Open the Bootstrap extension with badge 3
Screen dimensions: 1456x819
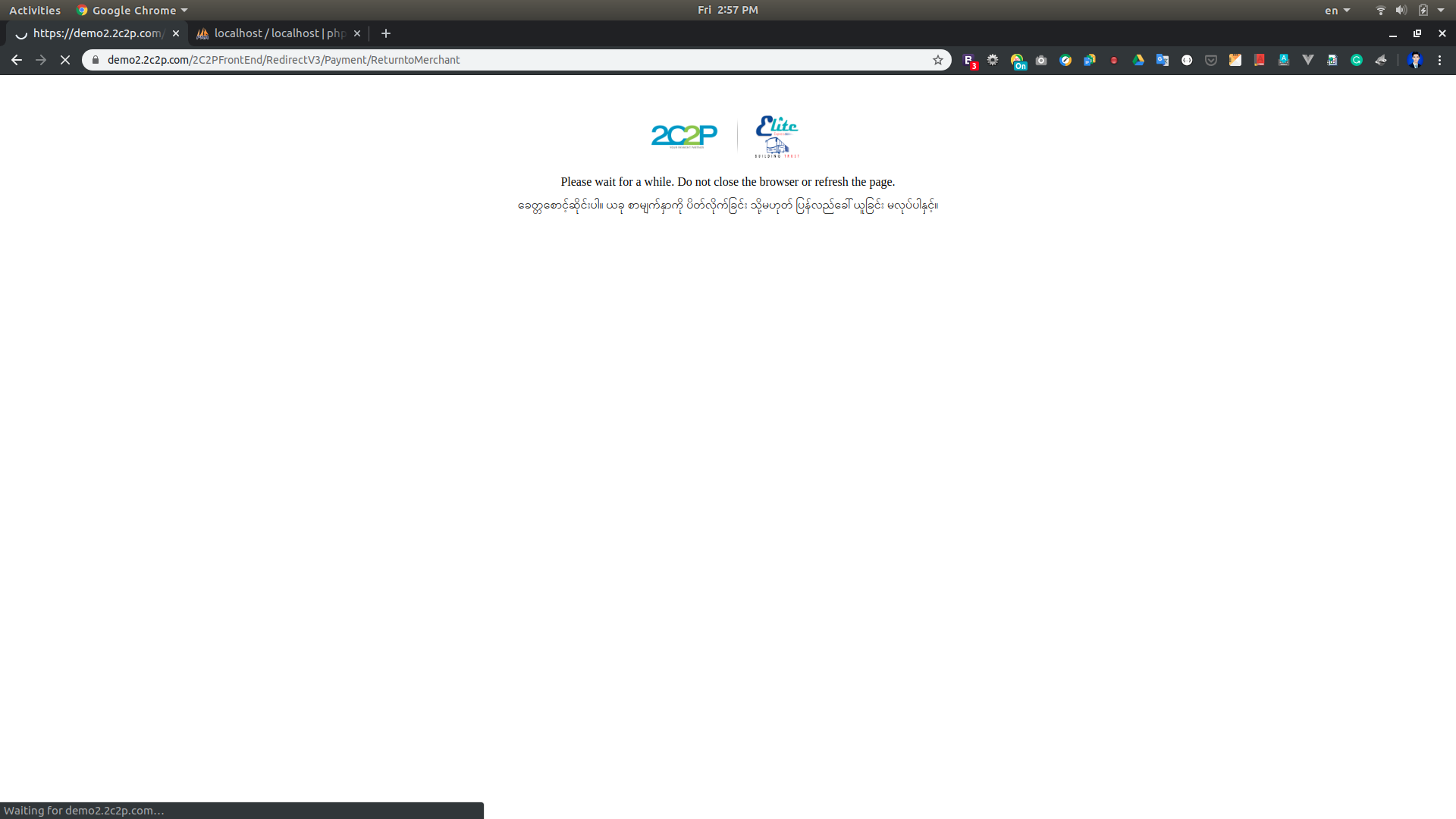coord(969,61)
